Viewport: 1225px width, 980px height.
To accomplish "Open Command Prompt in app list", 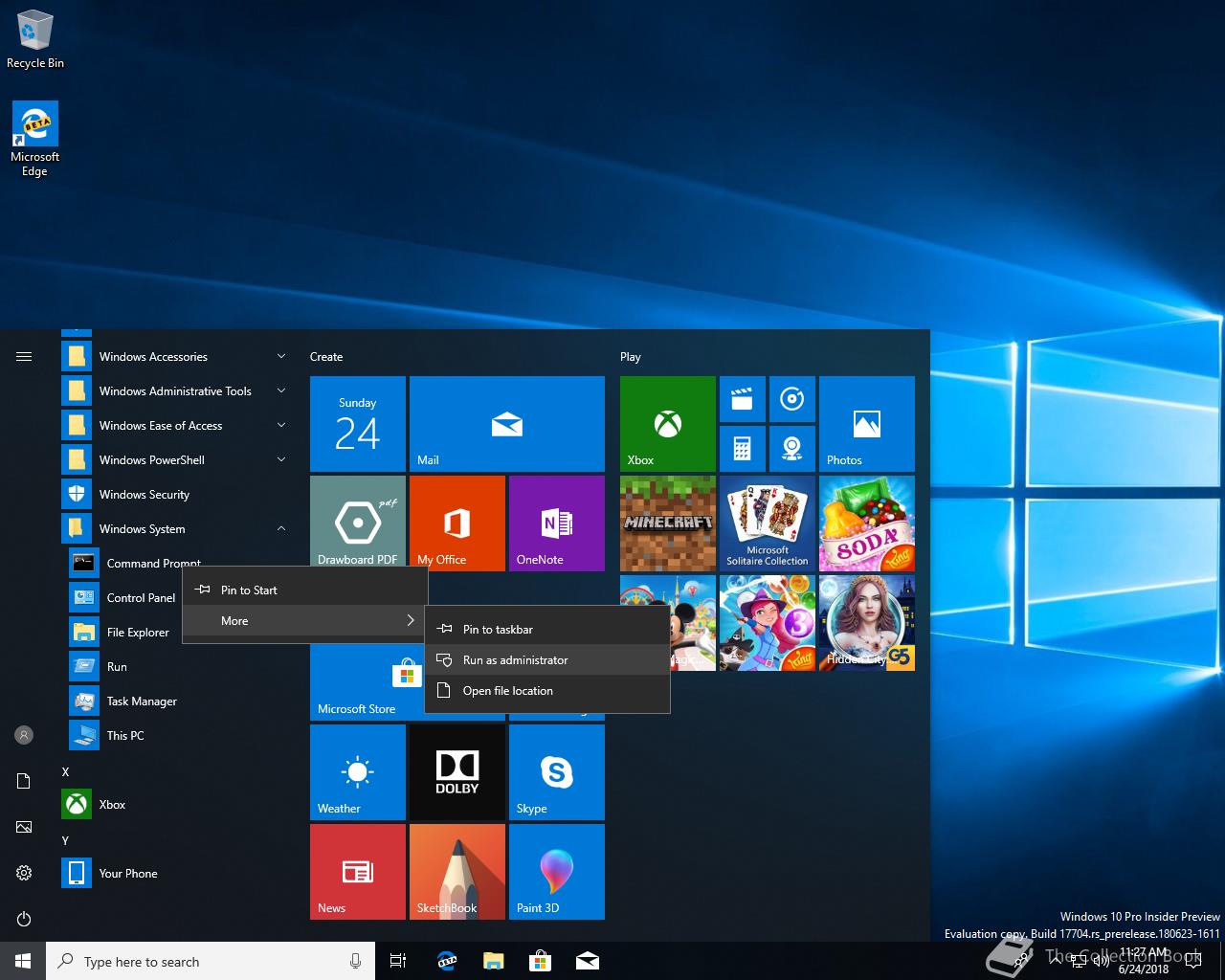I will coord(134,563).
